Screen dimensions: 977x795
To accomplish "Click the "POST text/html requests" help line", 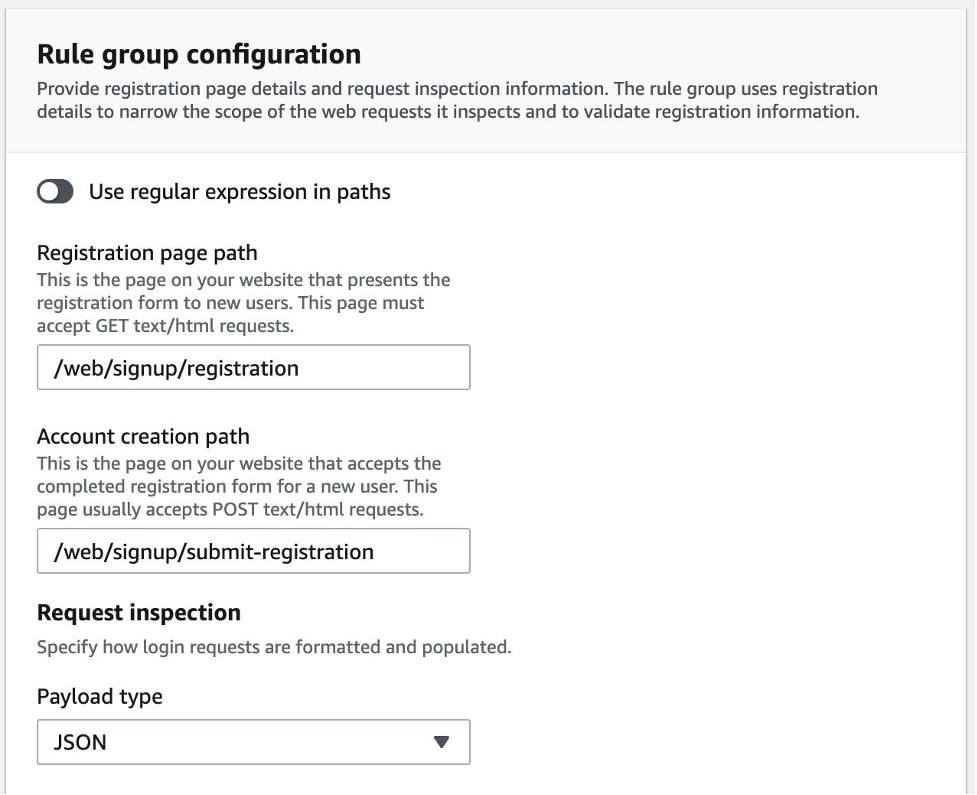I will click(x=230, y=509).
